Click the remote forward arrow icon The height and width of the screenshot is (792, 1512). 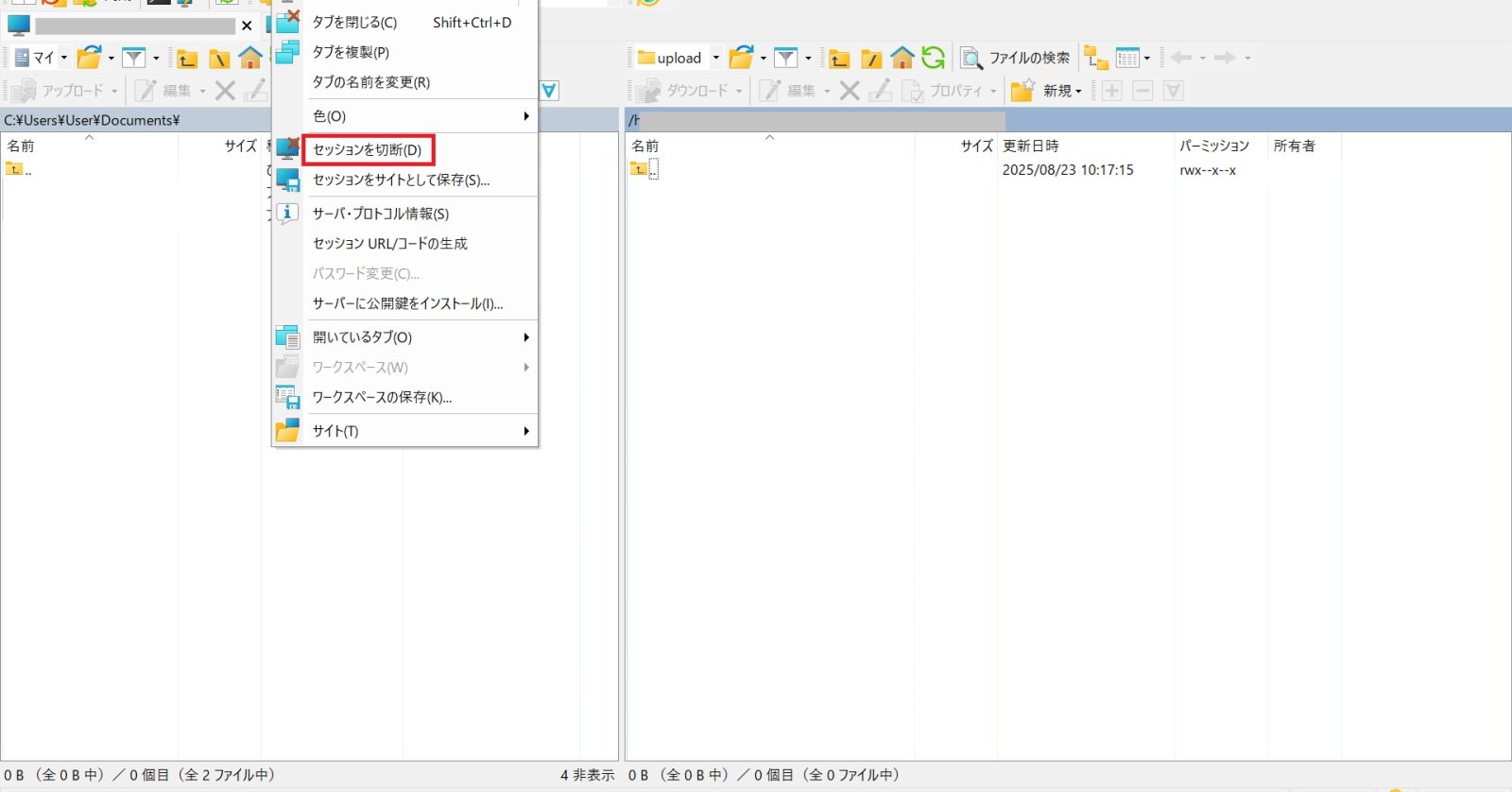(1225, 58)
